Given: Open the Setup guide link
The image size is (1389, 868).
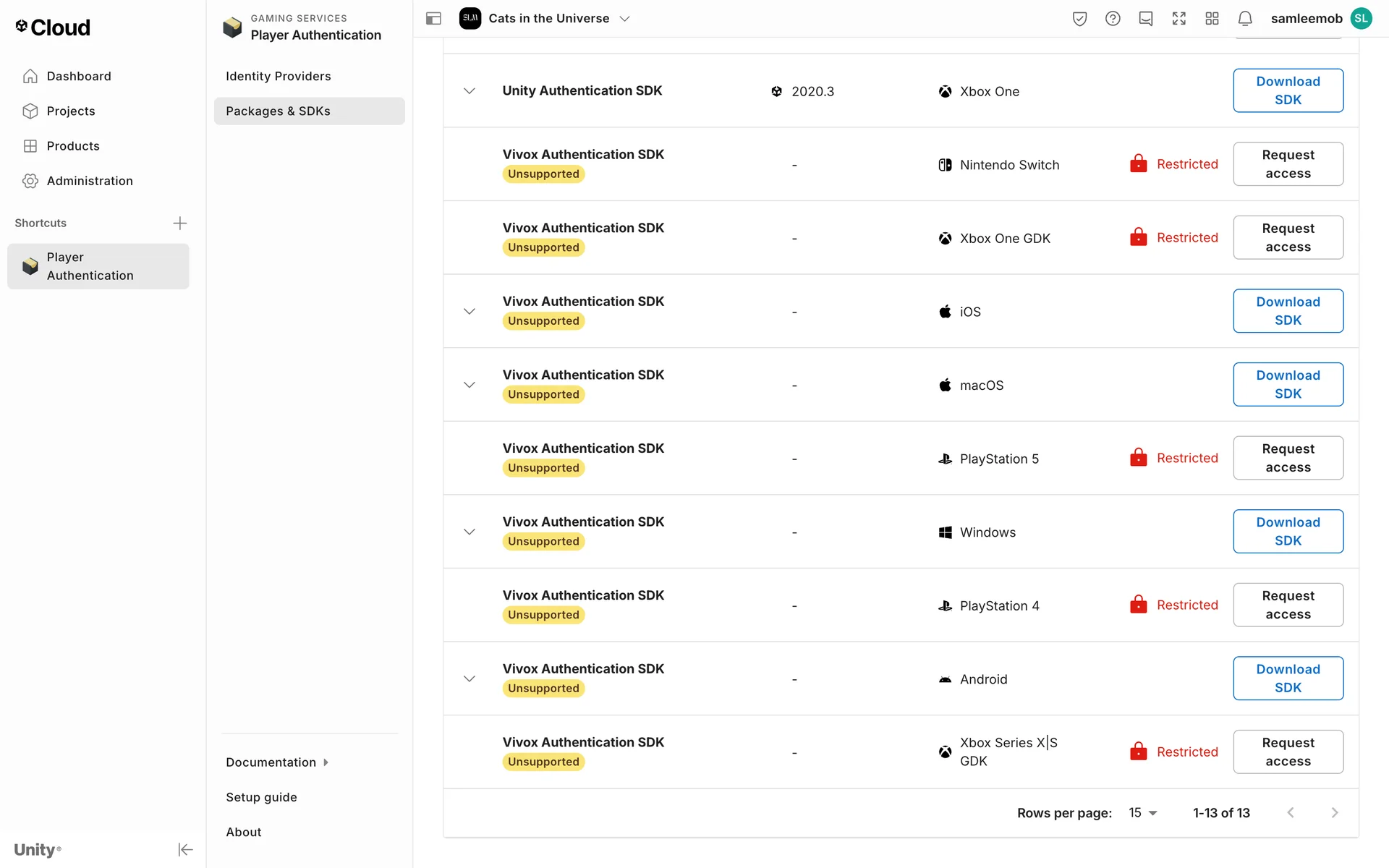Looking at the screenshot, I should click(x=261, y=797).
